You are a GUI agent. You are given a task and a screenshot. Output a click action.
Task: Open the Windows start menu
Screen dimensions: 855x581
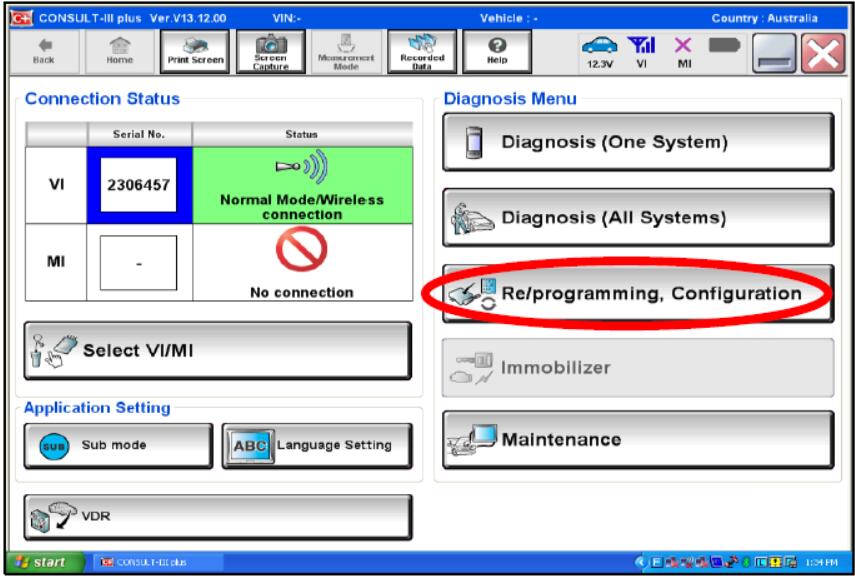point(44,562)
